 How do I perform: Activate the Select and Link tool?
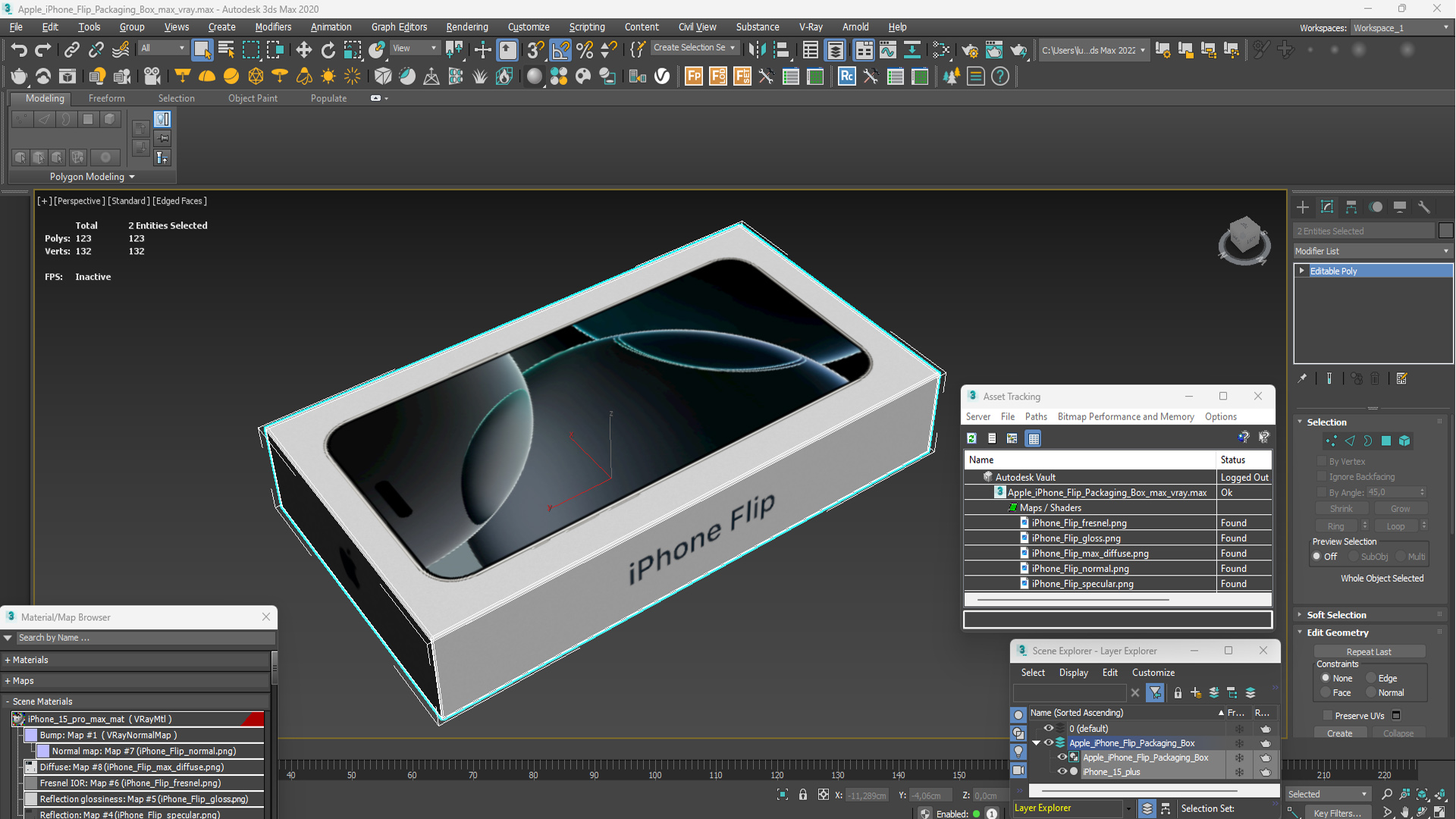click(x=71, y=50)
